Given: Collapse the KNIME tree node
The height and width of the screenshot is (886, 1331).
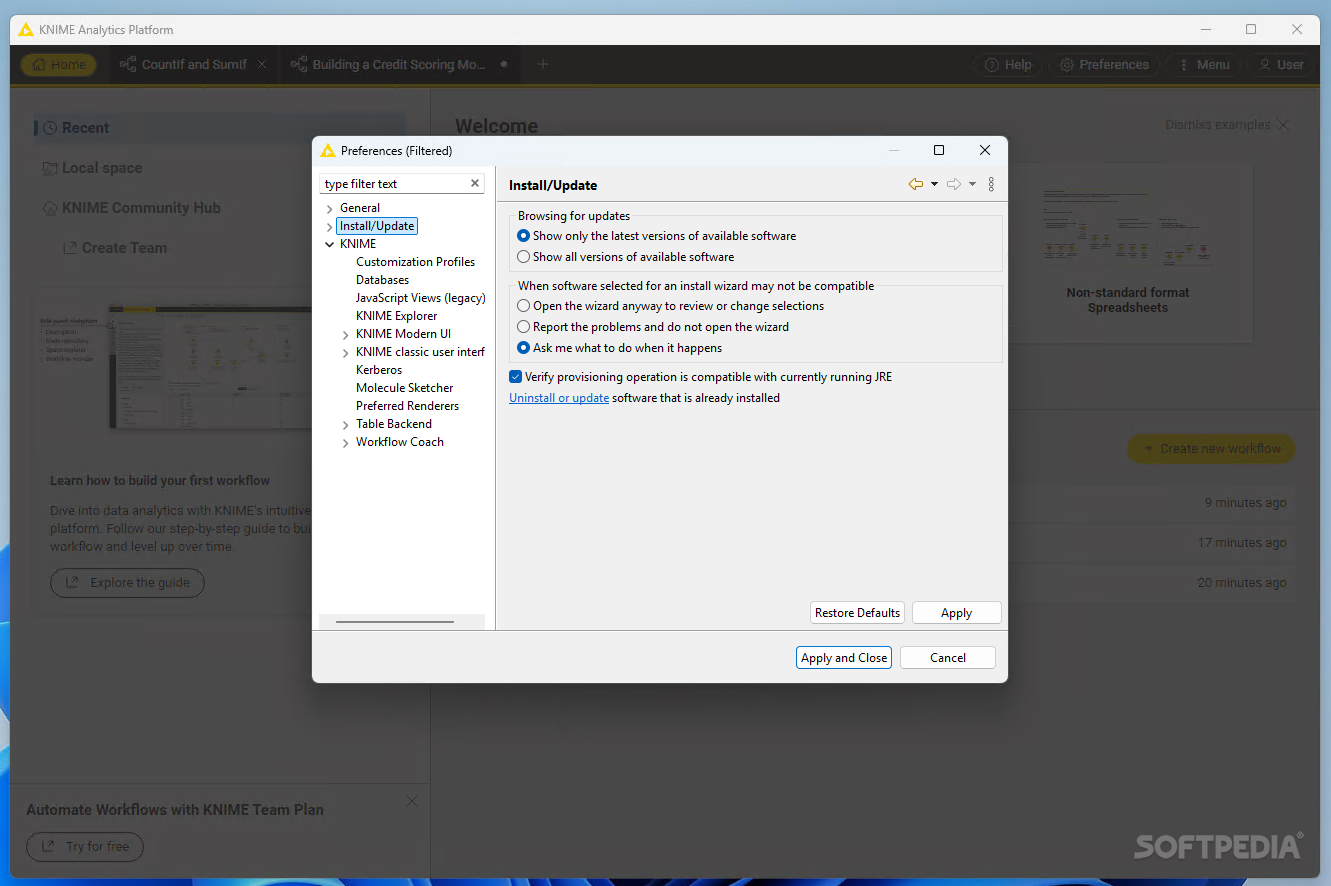Looking at the screenshot, I should point(330,244).
